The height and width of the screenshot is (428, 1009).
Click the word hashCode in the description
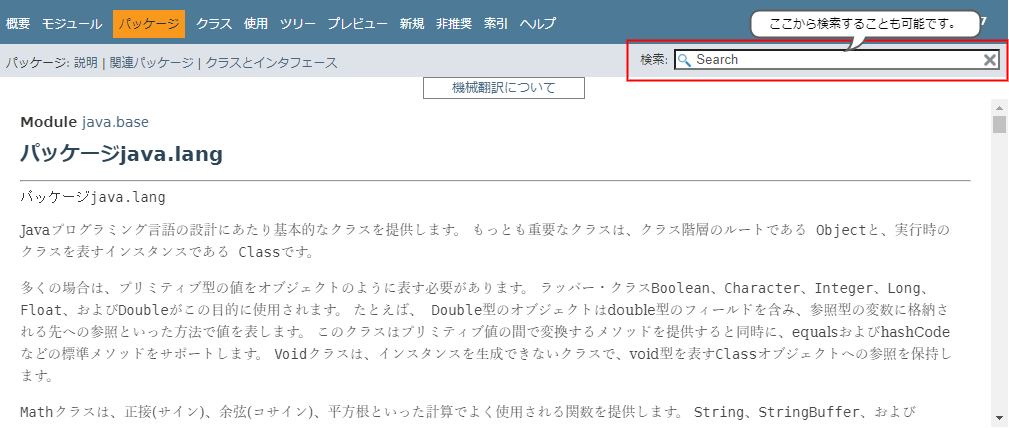915,332
